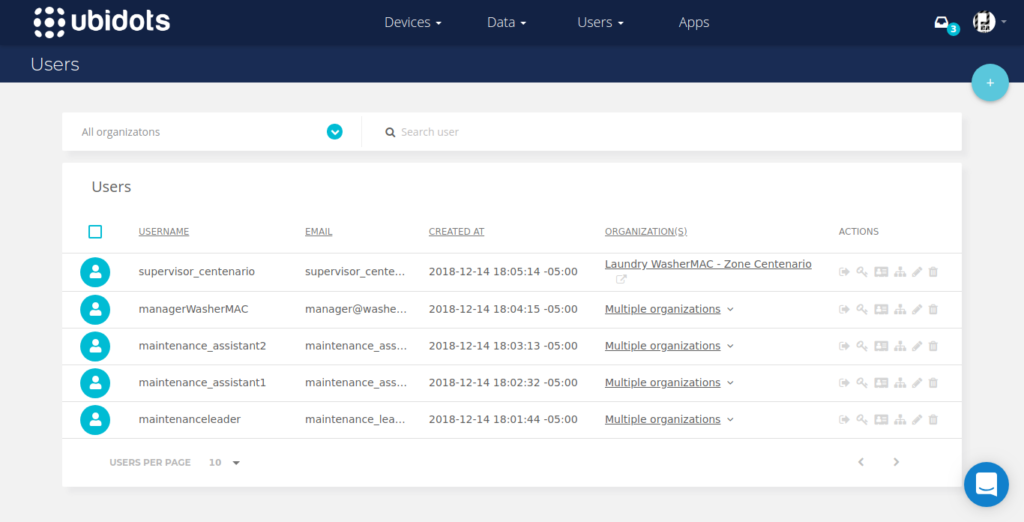Screen dimensions: 1024x522
Task: Open the Users menu
Action: click(x=600, y=22)
